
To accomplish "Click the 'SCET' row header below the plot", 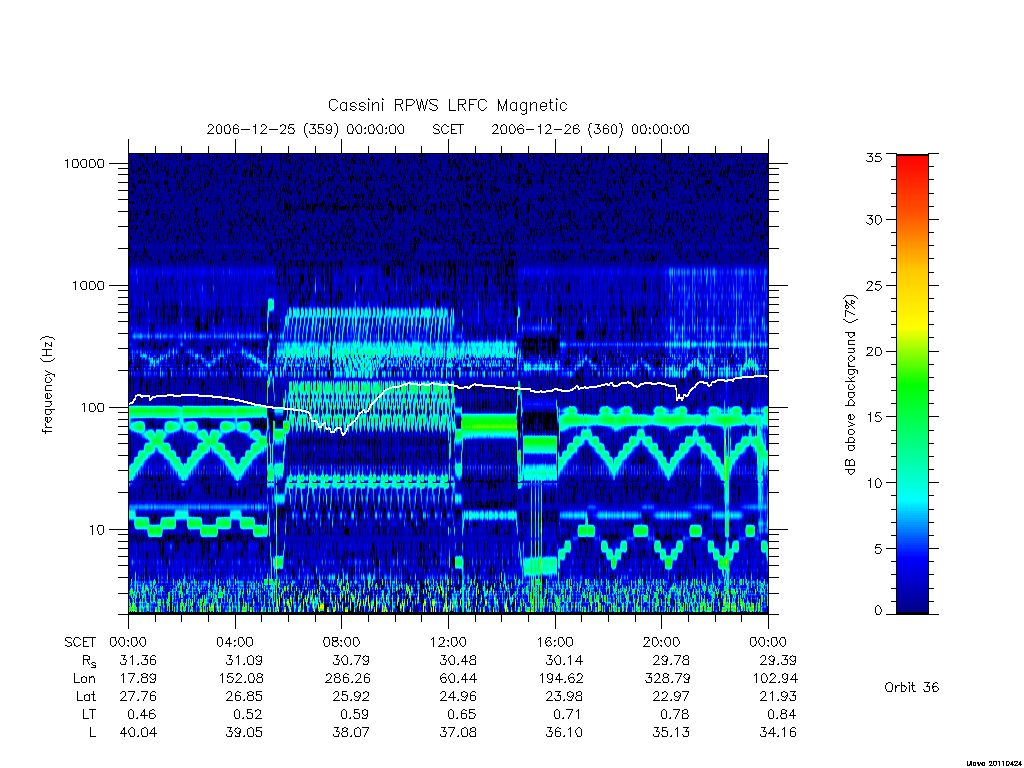I will coord(80,642).
